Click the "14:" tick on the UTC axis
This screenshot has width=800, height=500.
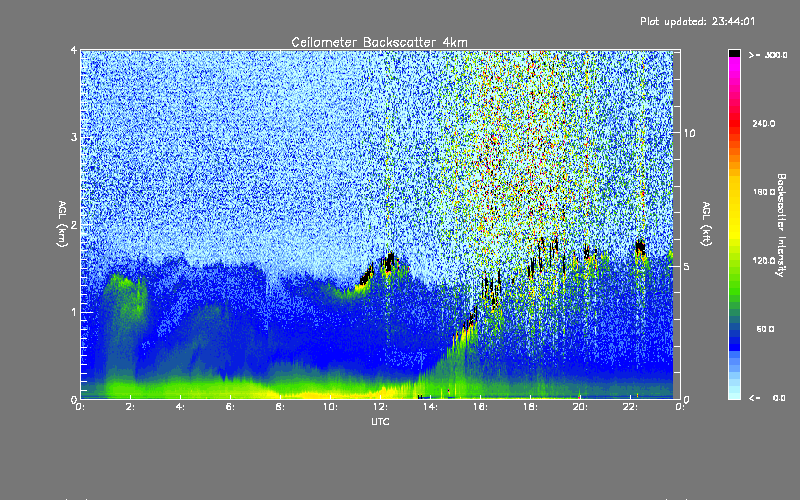(x=430, y=407)
